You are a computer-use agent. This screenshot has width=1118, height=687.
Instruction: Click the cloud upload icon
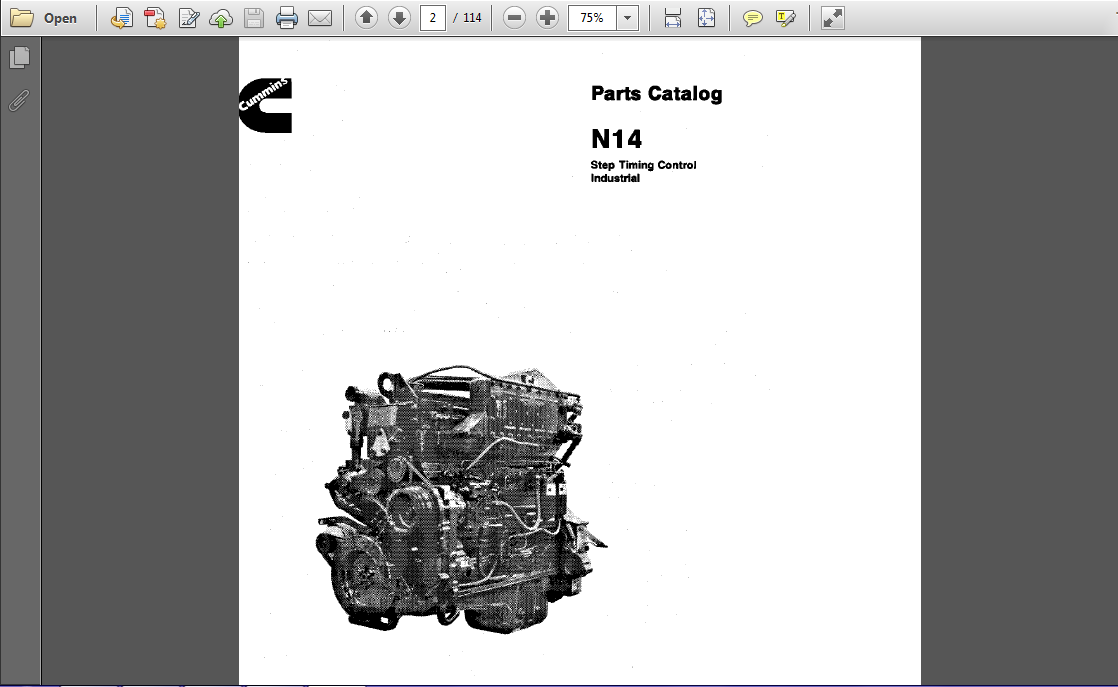click(x=221, y=18)
